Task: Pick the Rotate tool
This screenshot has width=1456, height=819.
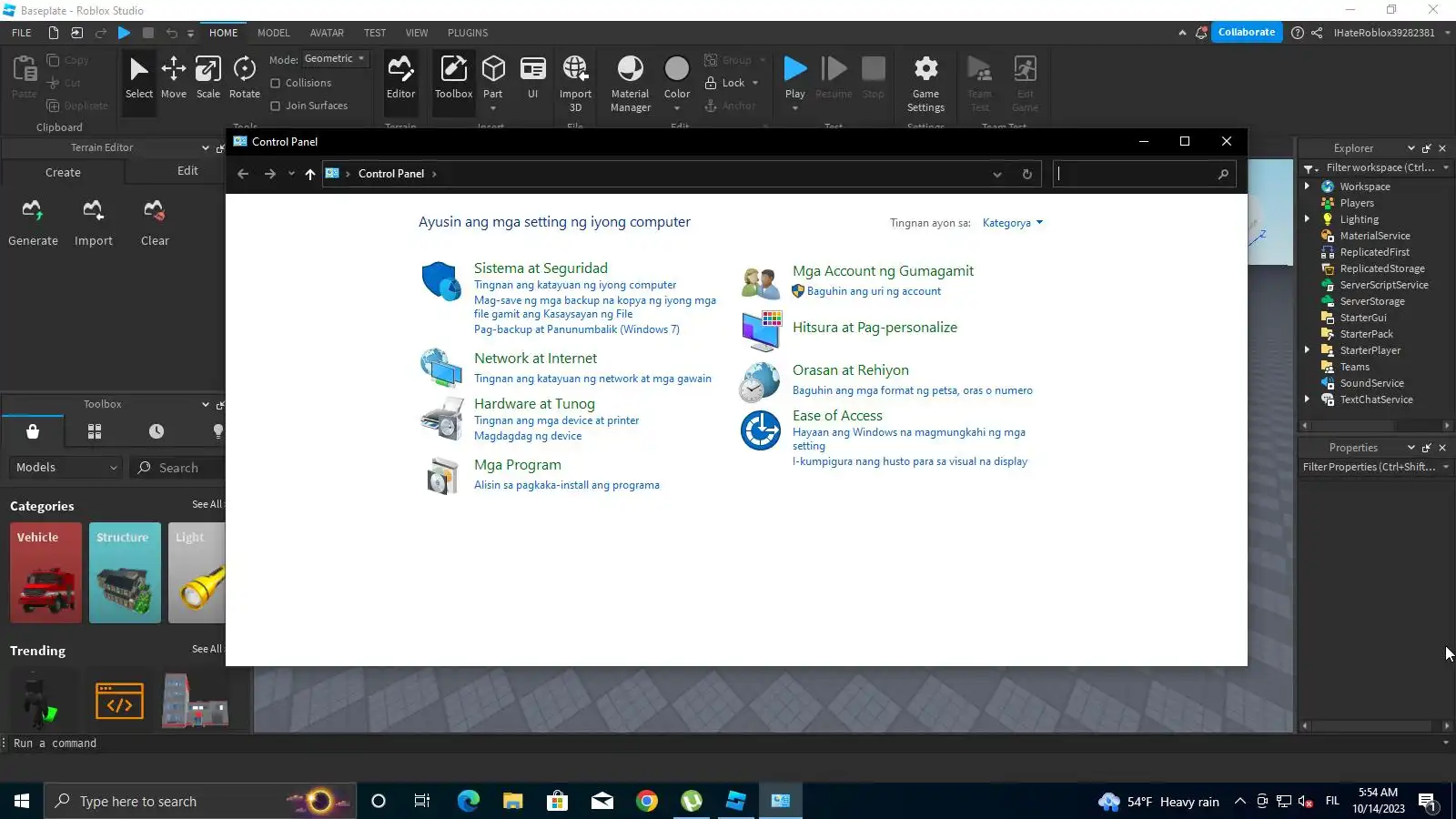Action: click(x=244, y=77)
